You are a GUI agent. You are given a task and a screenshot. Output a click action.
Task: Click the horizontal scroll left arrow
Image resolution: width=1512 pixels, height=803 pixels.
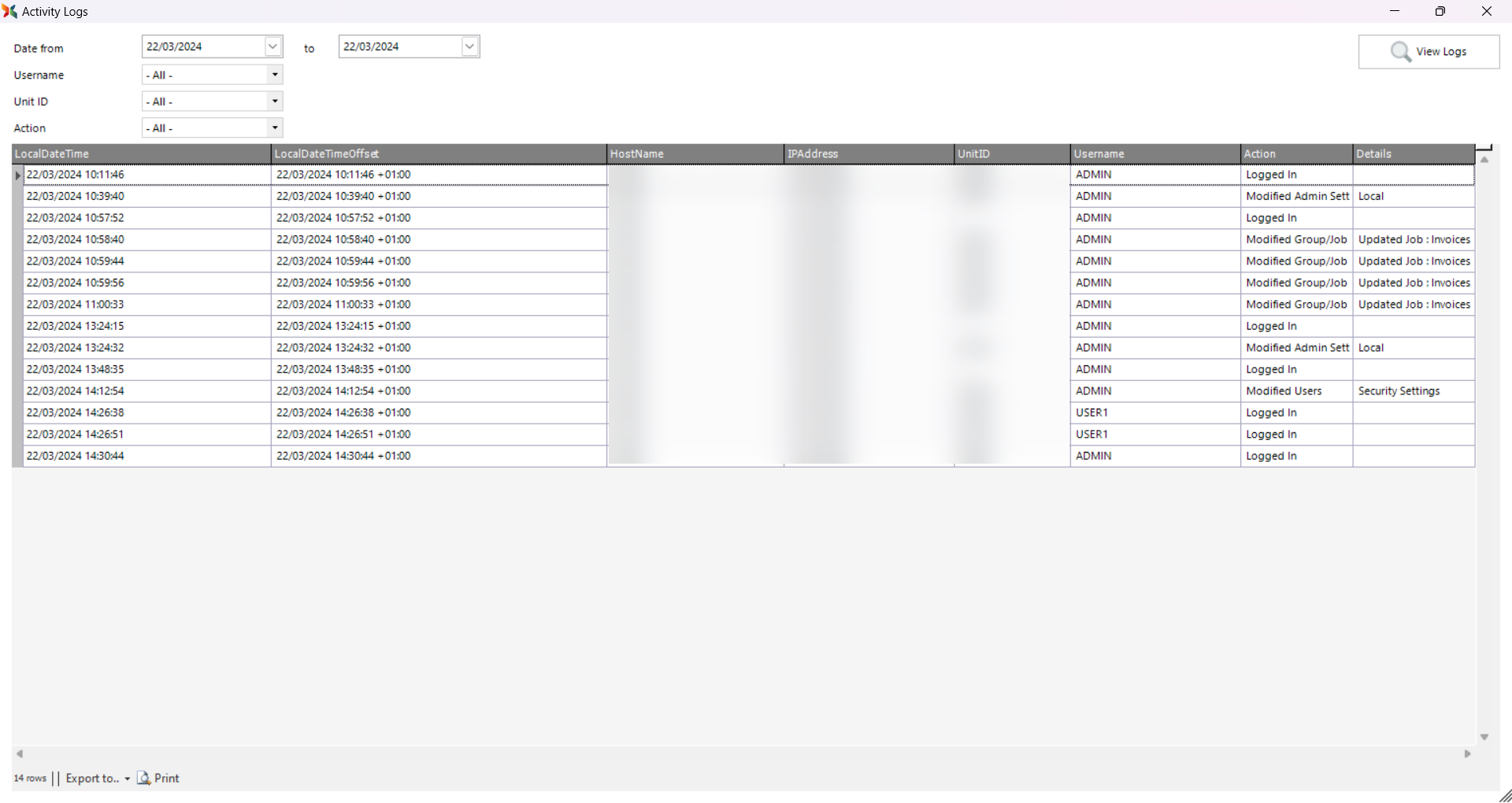[x=20, y=754]
